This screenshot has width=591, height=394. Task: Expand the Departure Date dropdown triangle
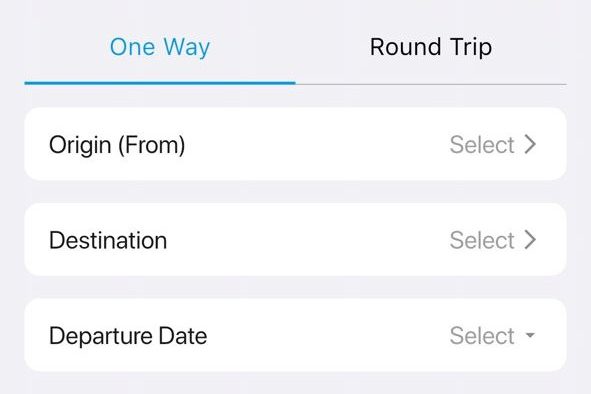click(x=530, y=335)
